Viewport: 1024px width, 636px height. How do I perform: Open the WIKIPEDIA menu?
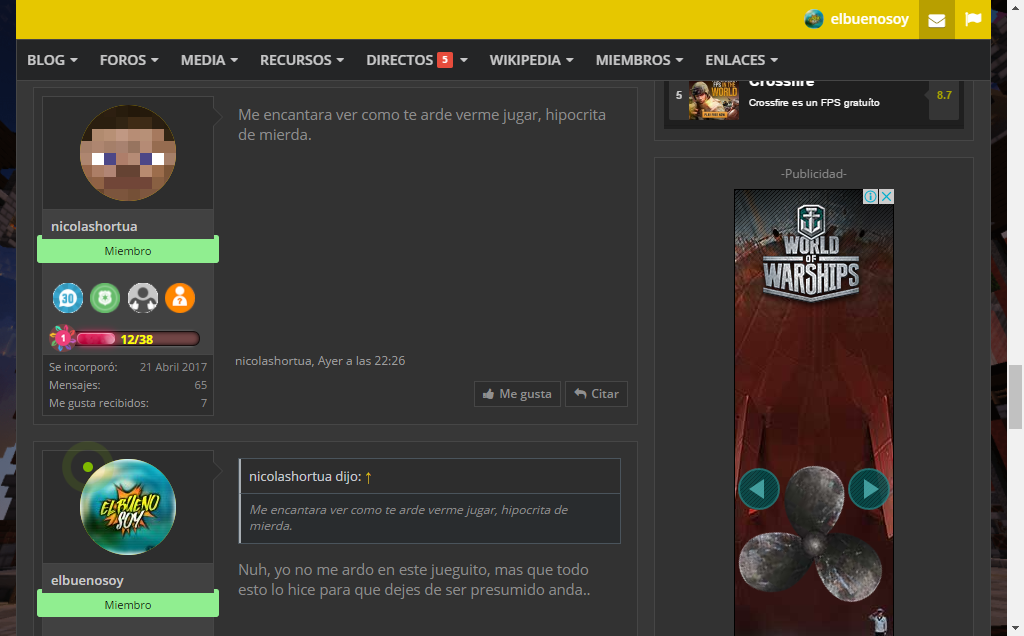tap(531, 60)
